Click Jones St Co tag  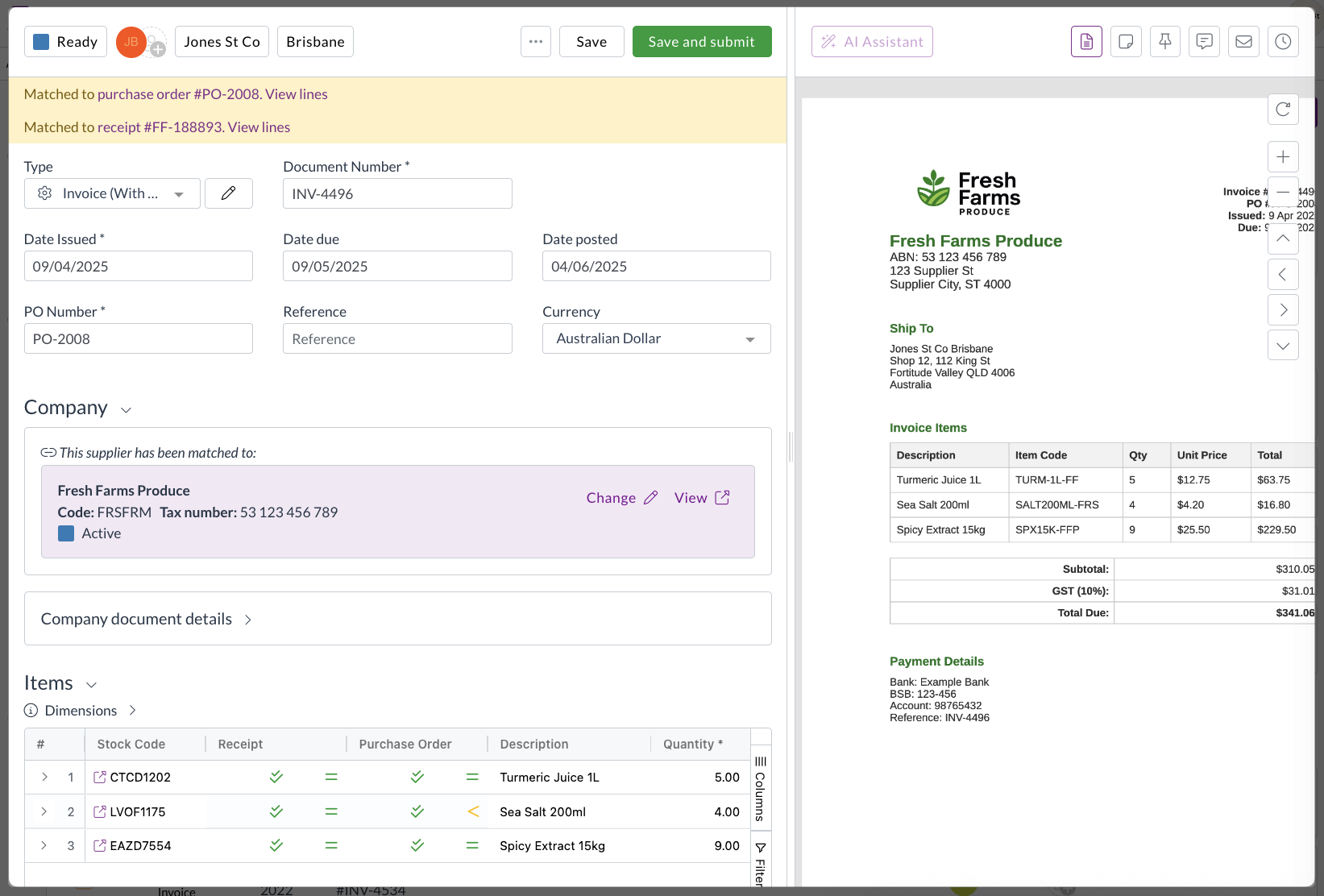pos(222,42)
